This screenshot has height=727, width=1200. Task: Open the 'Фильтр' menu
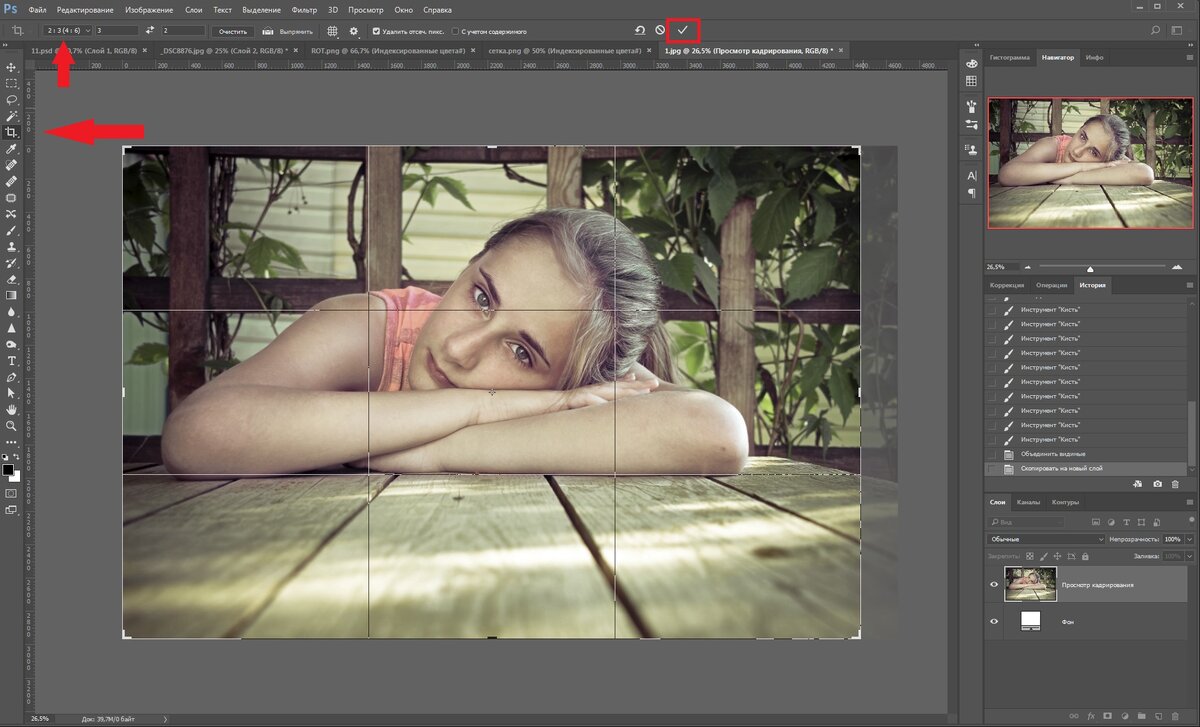tap(303, 9)
